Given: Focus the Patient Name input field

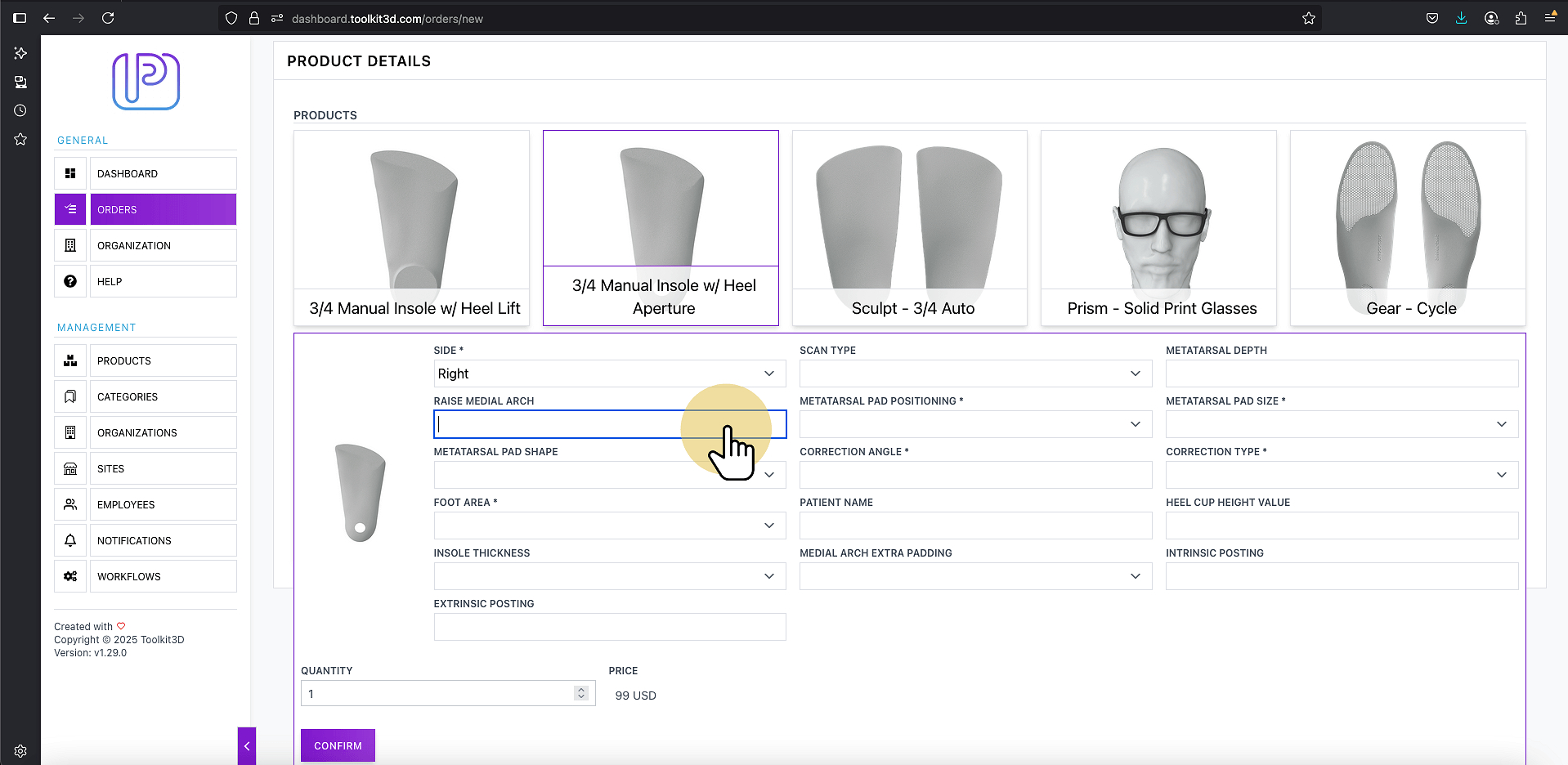Looking at the screenshot, I should 975,526.
